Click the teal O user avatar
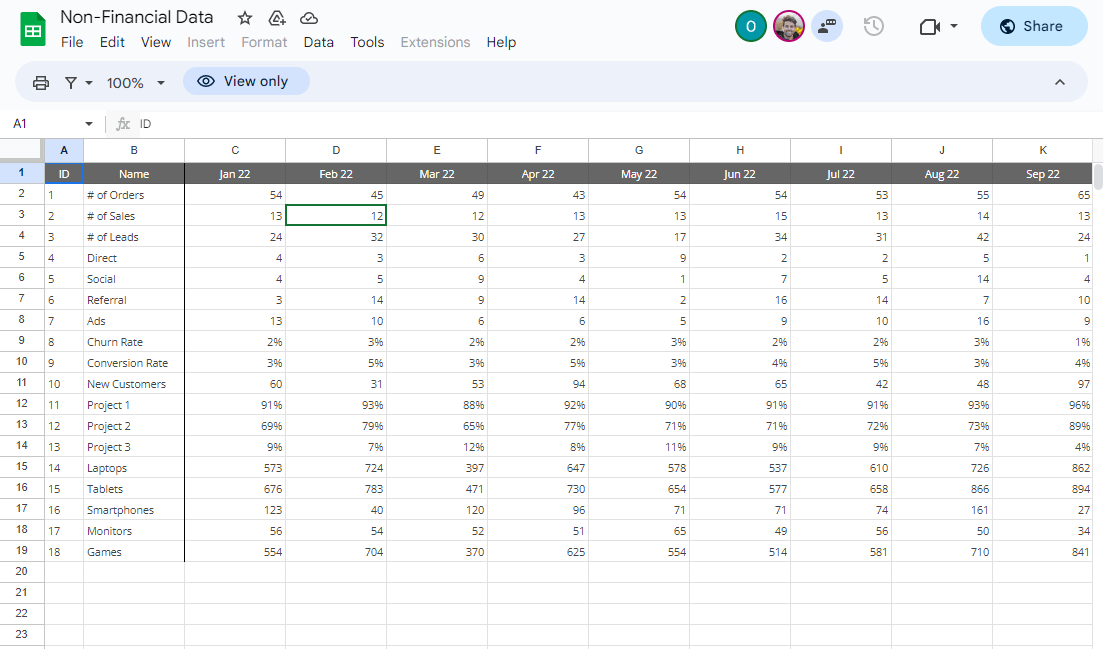Screen dimensions: 1103x649 (751, 27)
